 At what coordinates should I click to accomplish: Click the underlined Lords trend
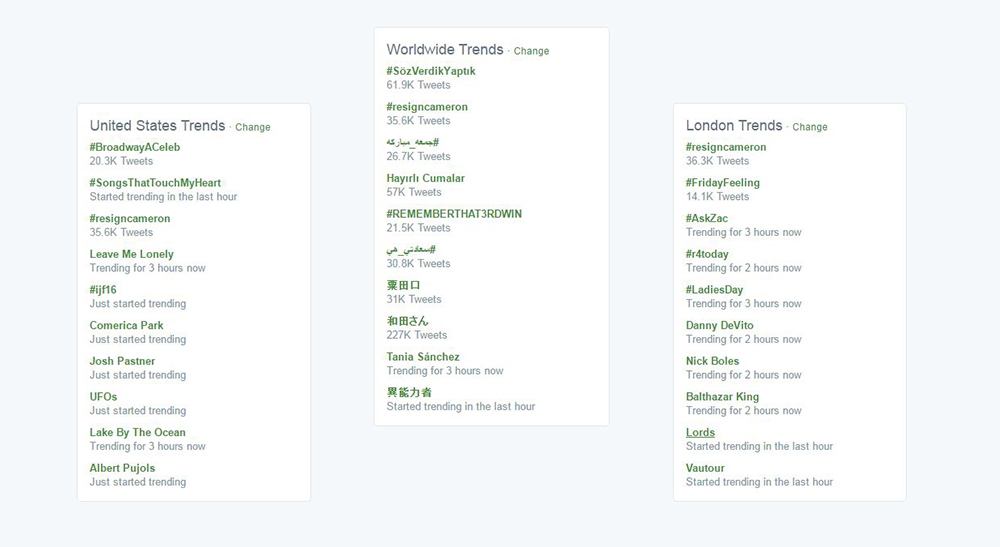tap(700, 433)
